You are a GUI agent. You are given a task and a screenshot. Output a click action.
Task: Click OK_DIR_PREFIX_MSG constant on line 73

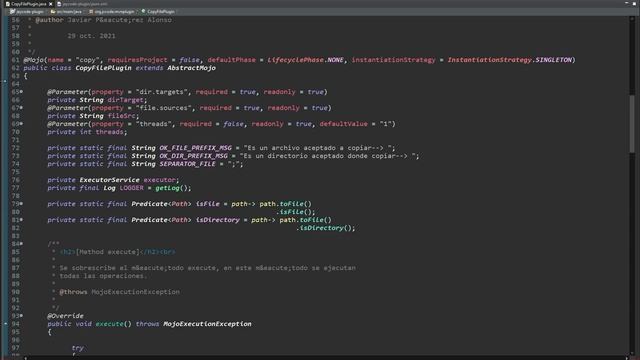(x=193, y=156)
